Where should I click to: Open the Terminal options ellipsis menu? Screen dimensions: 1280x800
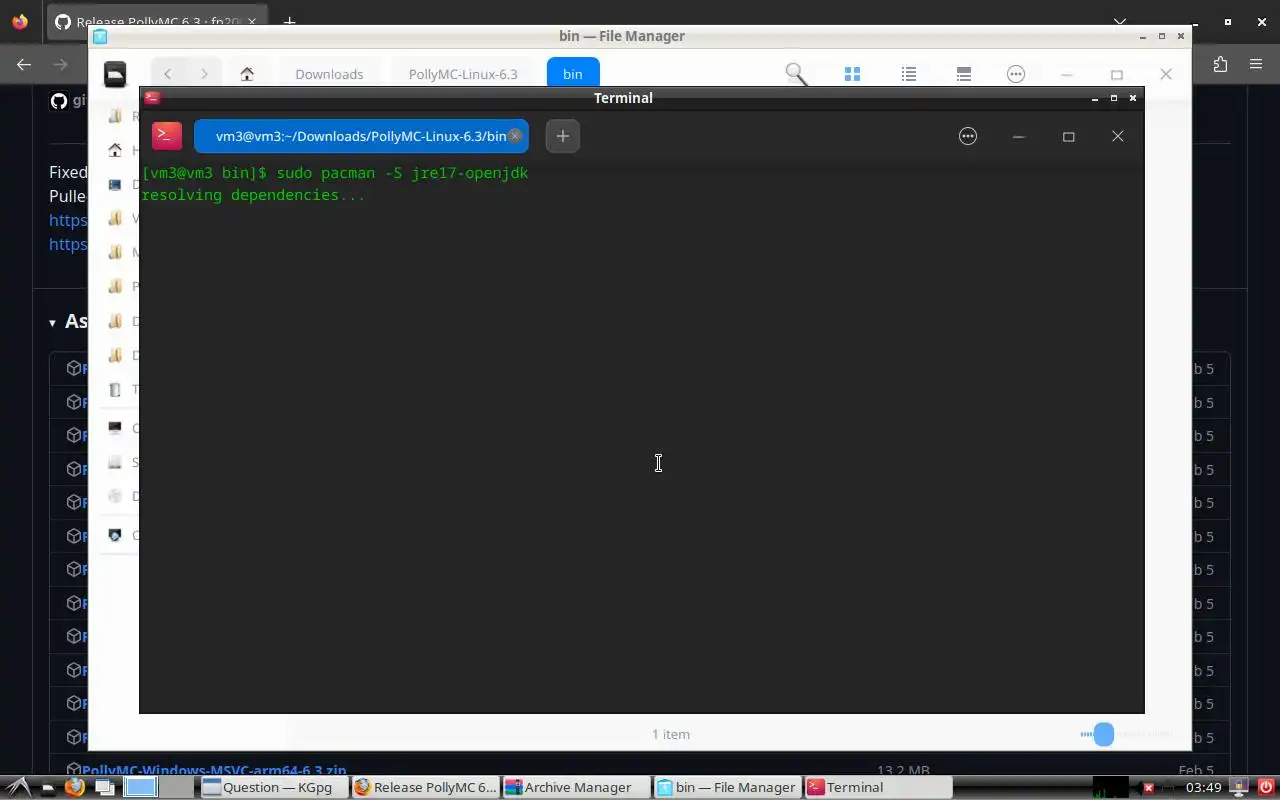coord(967,136)
